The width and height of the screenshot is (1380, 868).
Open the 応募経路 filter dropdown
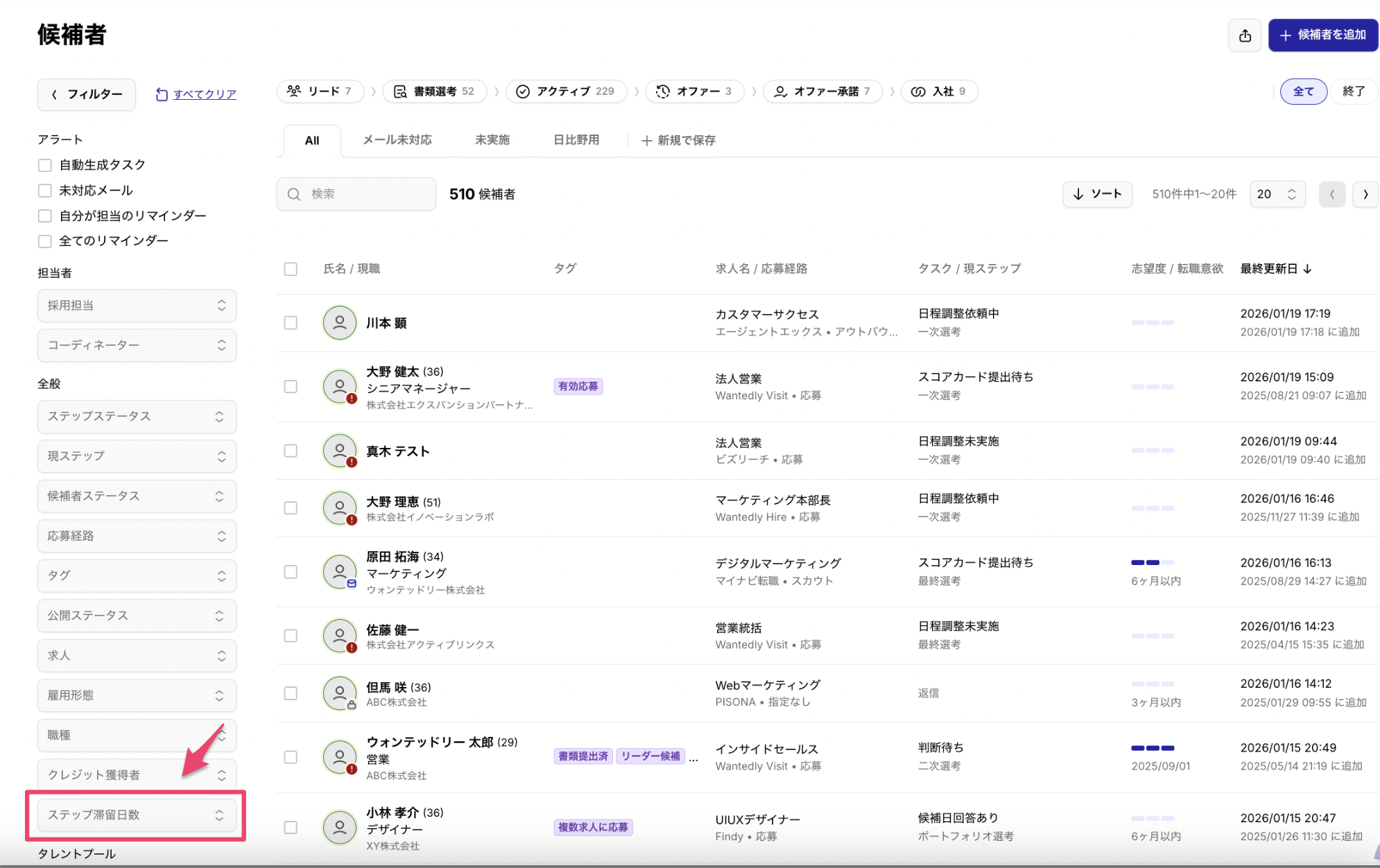(137, 536)
